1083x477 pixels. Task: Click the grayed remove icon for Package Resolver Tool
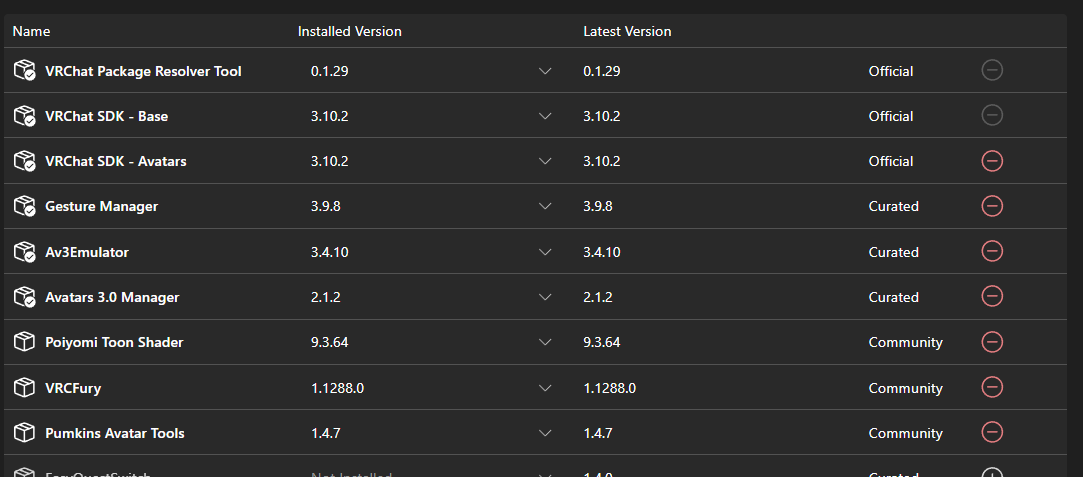point(992,71)
